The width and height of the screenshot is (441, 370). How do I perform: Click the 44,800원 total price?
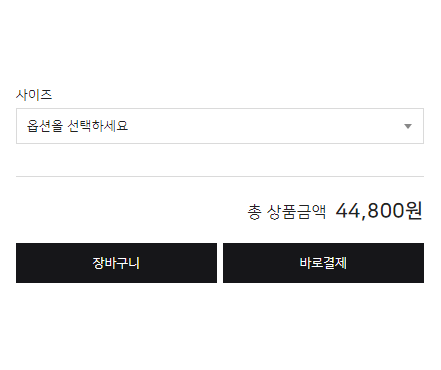(x=379, y=211)
